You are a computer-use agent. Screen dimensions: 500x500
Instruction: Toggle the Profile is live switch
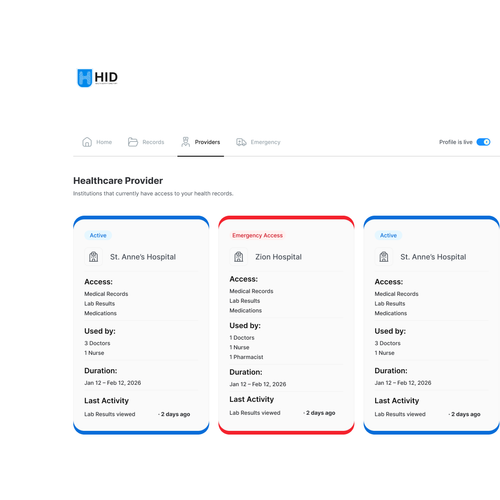click(483, 142)
